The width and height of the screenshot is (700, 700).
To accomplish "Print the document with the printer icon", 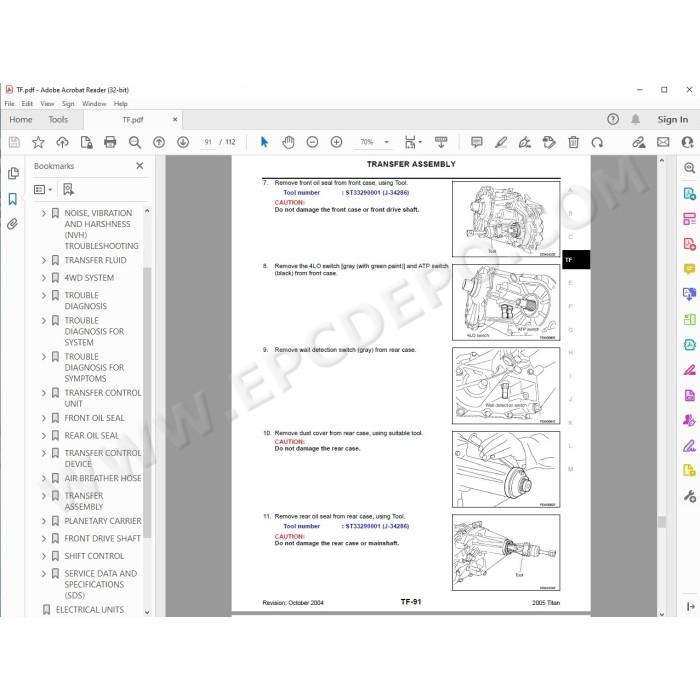I will click(x=110, y=142).
